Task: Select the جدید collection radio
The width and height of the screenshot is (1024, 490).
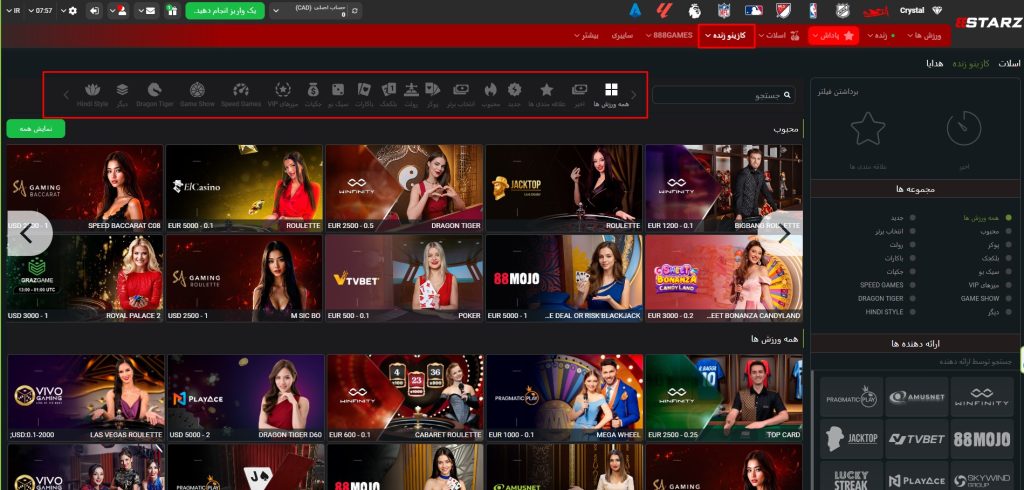Action: pos(912,218)
